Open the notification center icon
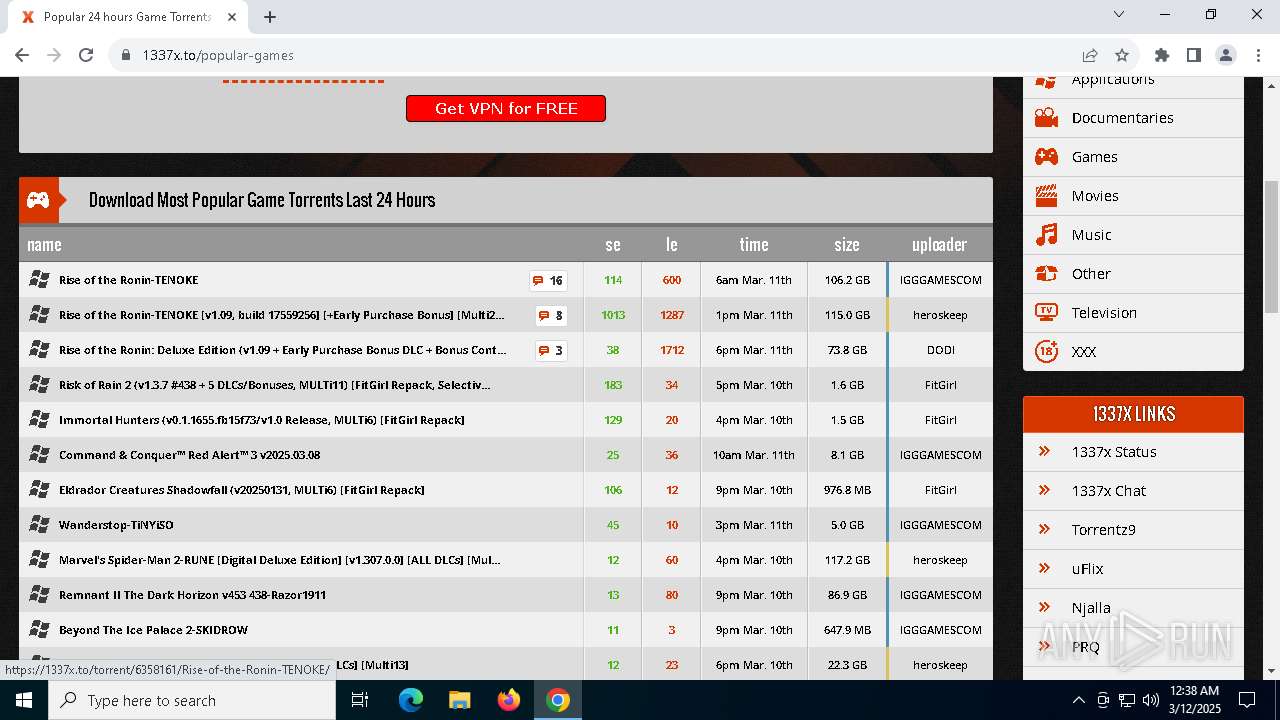Viewport: 1280px width, 720px height. [1247, 700]
